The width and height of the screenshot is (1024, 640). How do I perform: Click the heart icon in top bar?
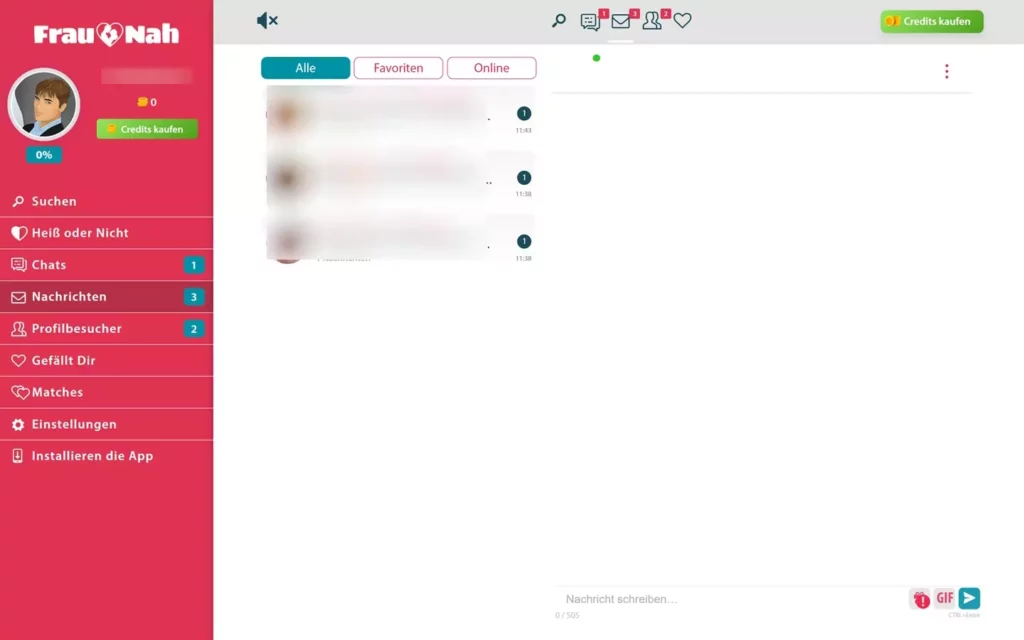click(682, 21)
